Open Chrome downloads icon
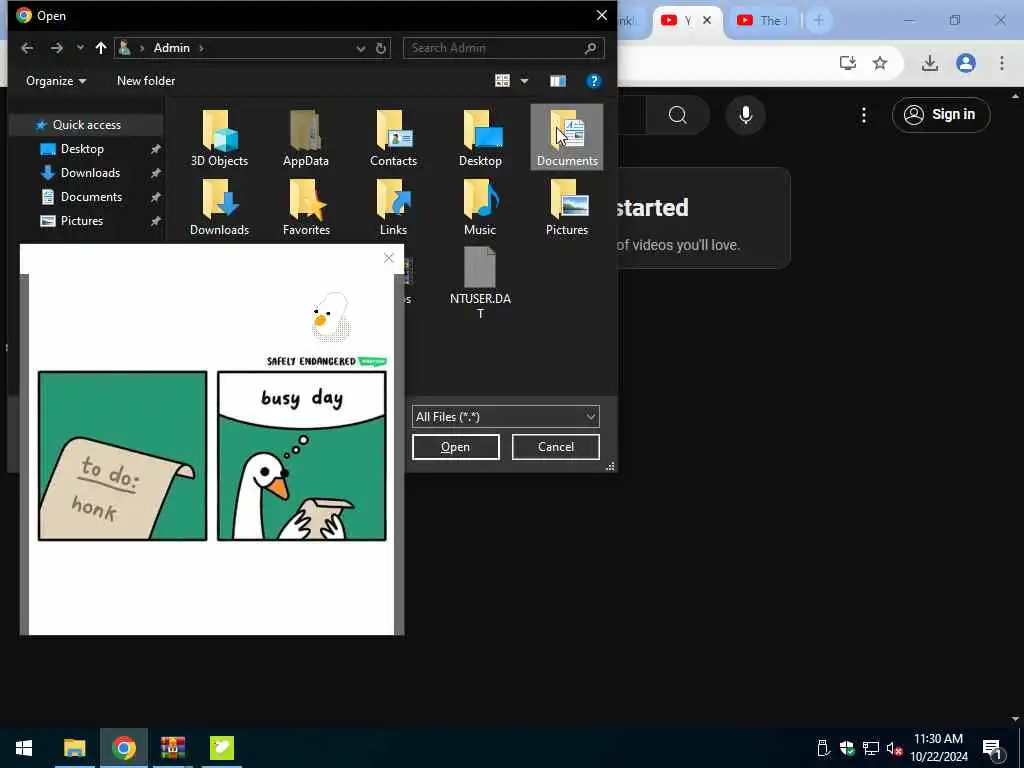This screenshot has height=768, width=1024. [929, 63]
